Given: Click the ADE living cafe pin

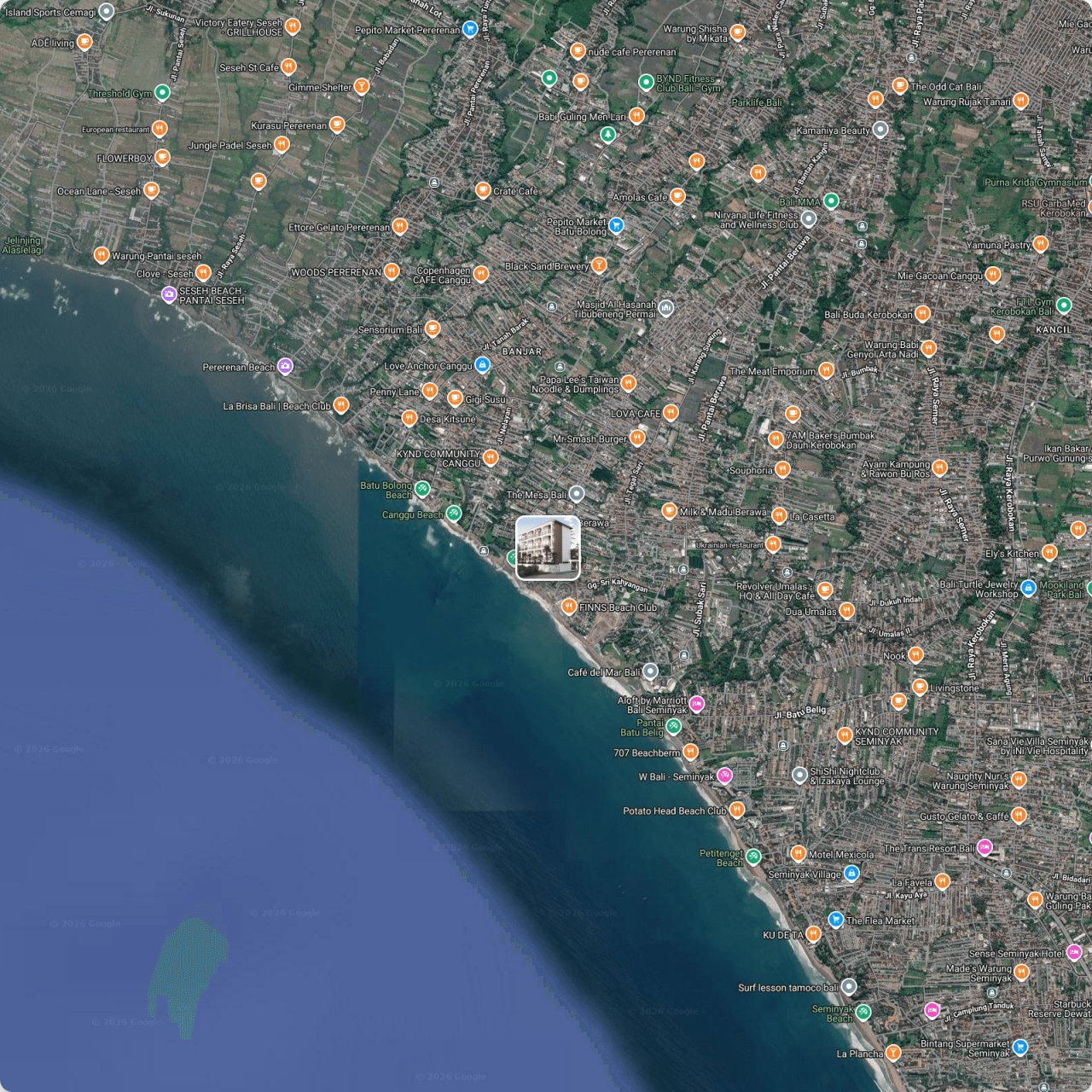Looking at the screenshot, I should coord(84,42).
